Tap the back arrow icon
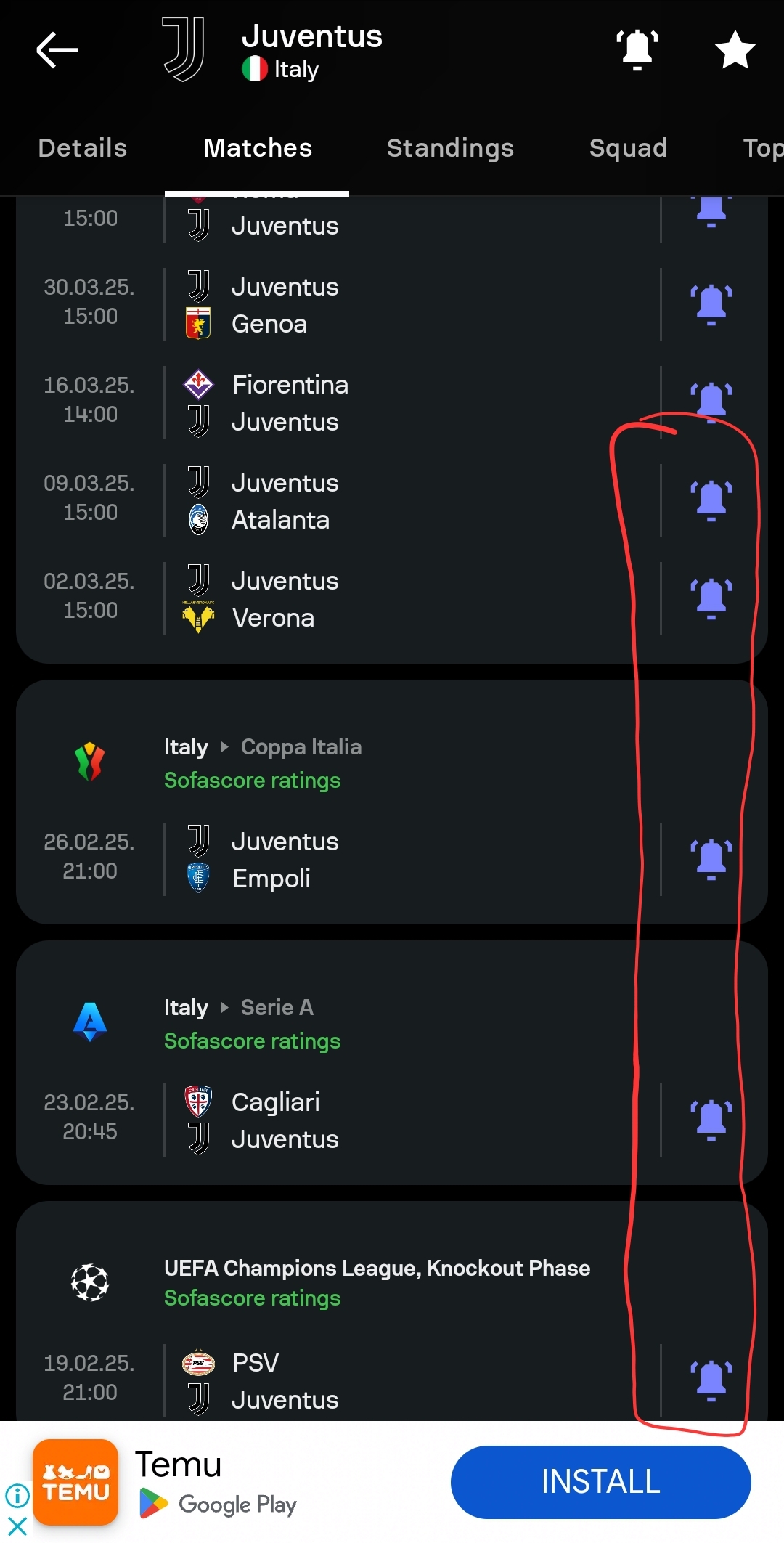Screen dimensions: 784x1543 [x=57, y=50]
